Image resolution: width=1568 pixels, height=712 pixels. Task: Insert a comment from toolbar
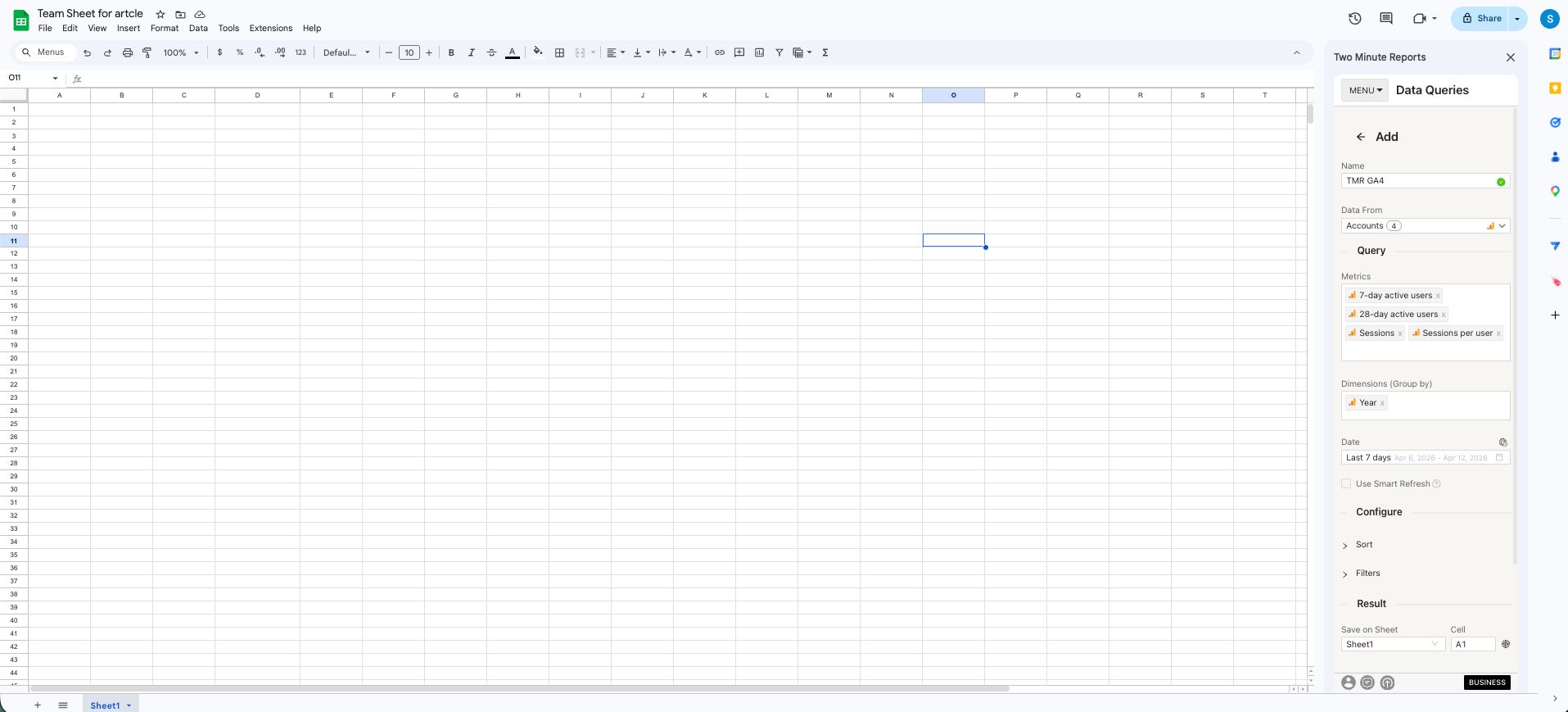(x=739, y=52)
